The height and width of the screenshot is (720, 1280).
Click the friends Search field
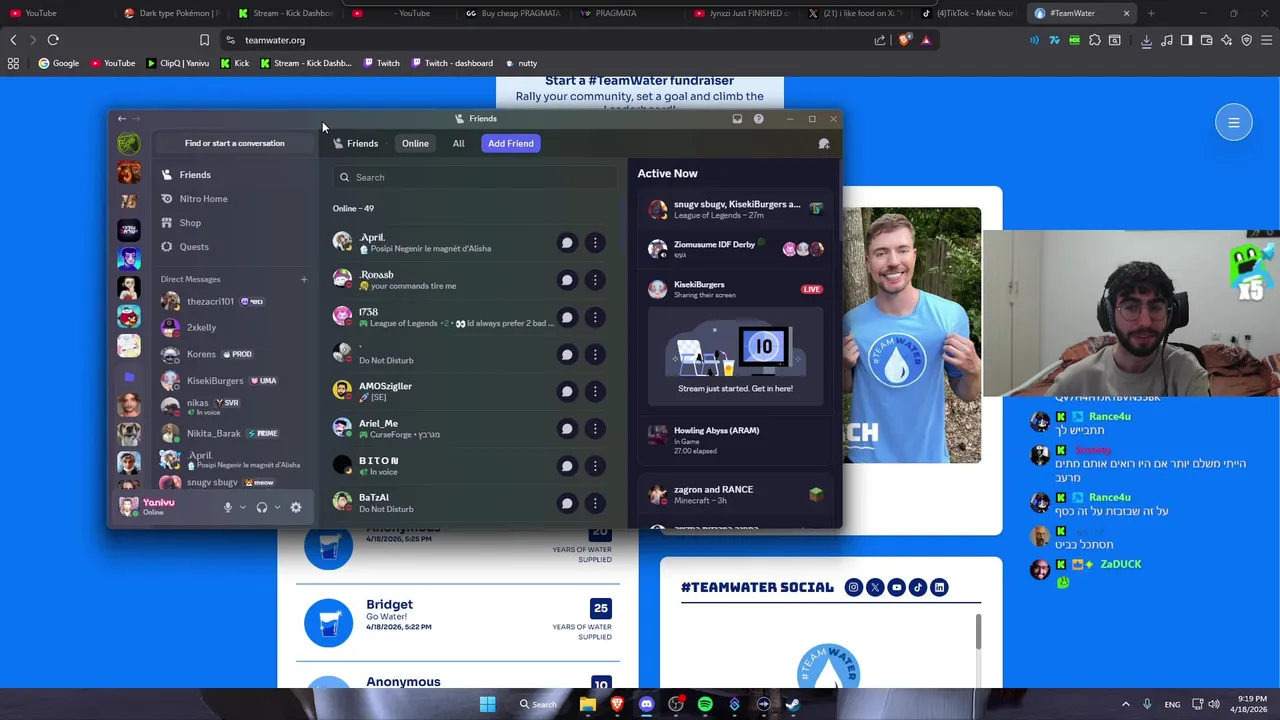476,177
